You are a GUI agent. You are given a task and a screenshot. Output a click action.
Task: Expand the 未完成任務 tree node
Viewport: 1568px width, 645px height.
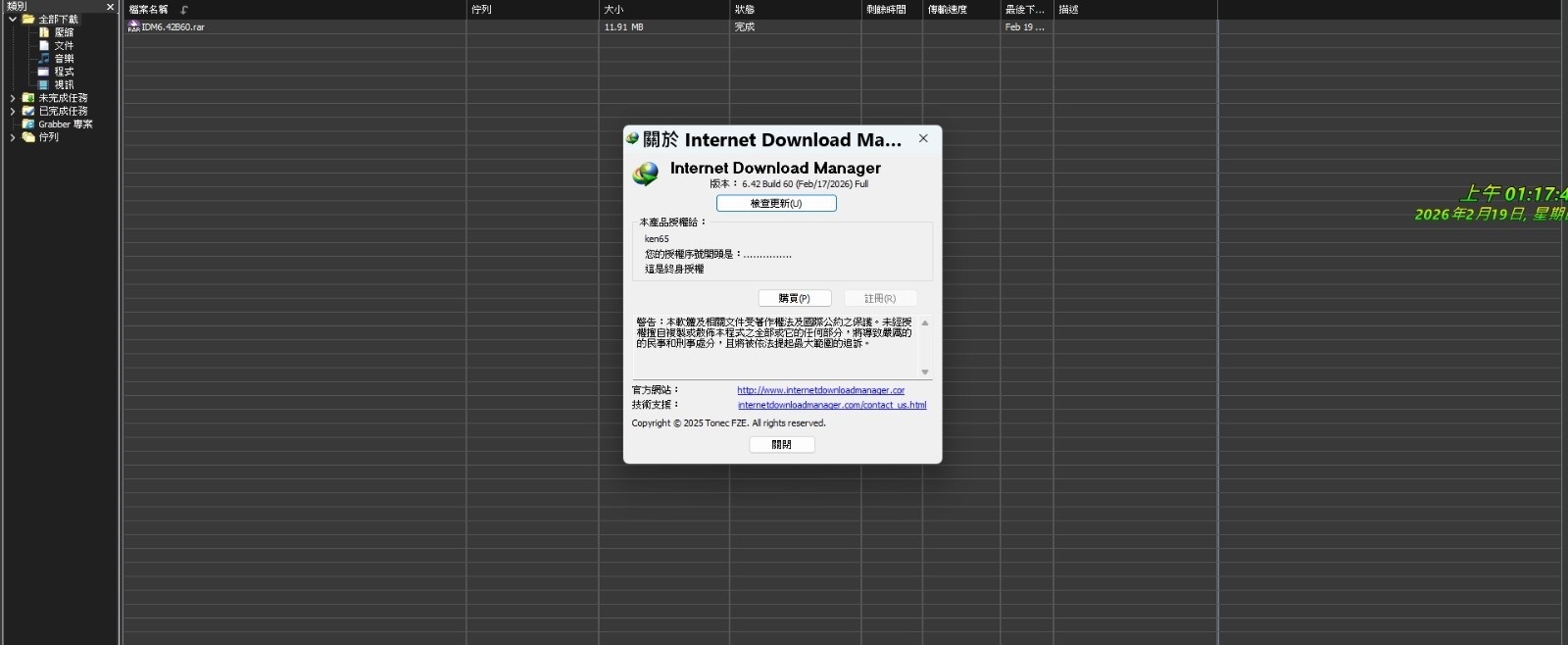pyautogui.click(x=13, y=98)
